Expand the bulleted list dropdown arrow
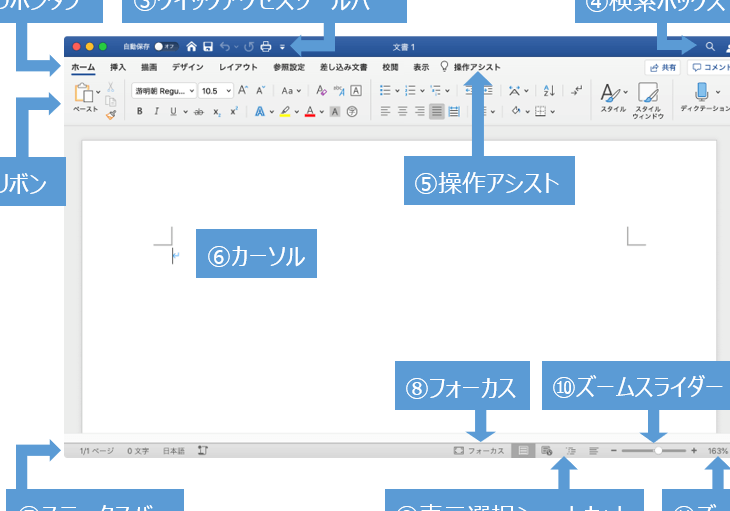 click(x=397, y=91)
